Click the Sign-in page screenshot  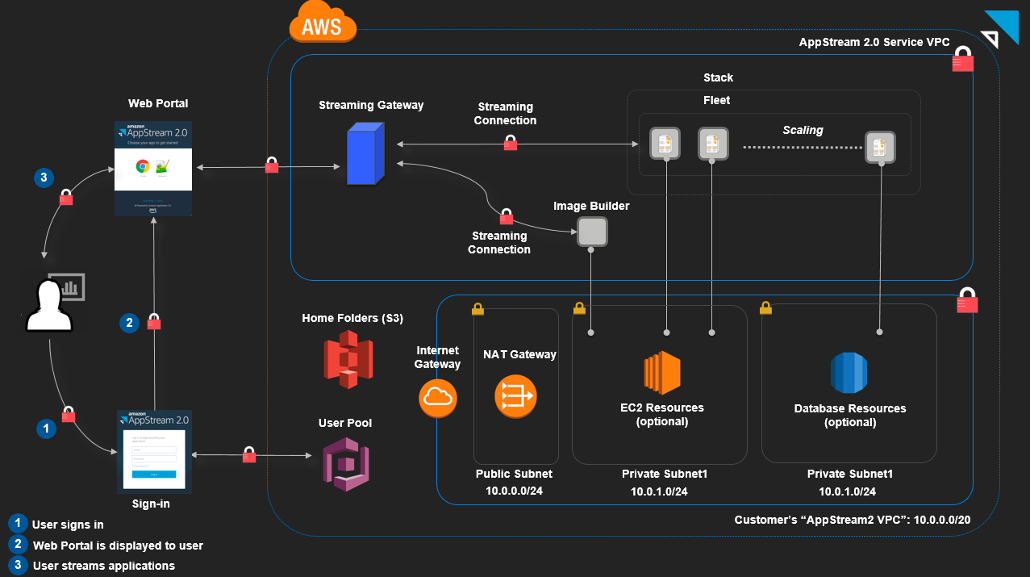tap(151, 448)
